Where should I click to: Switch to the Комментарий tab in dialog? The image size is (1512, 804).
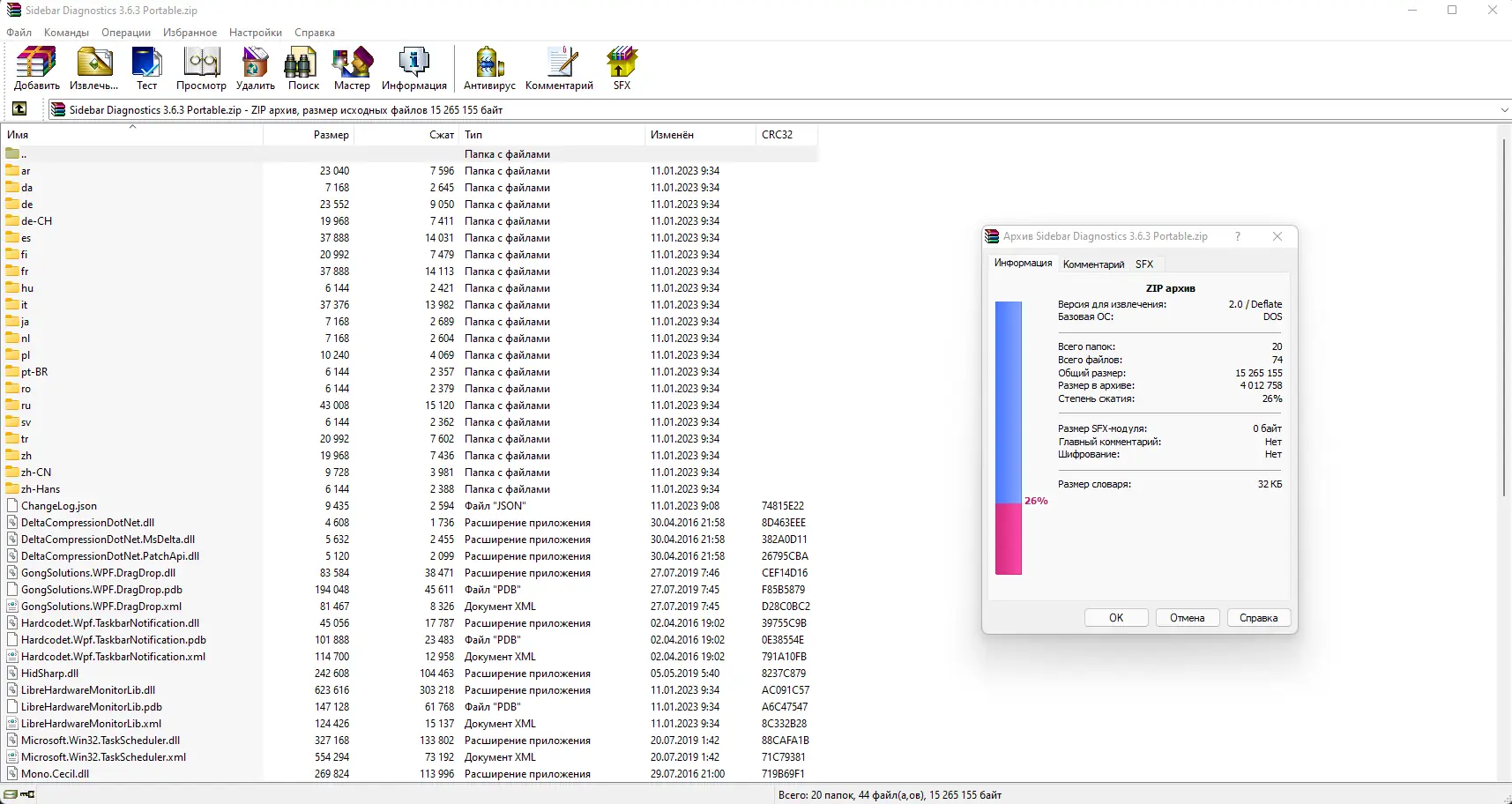(x=1093, y=264)
